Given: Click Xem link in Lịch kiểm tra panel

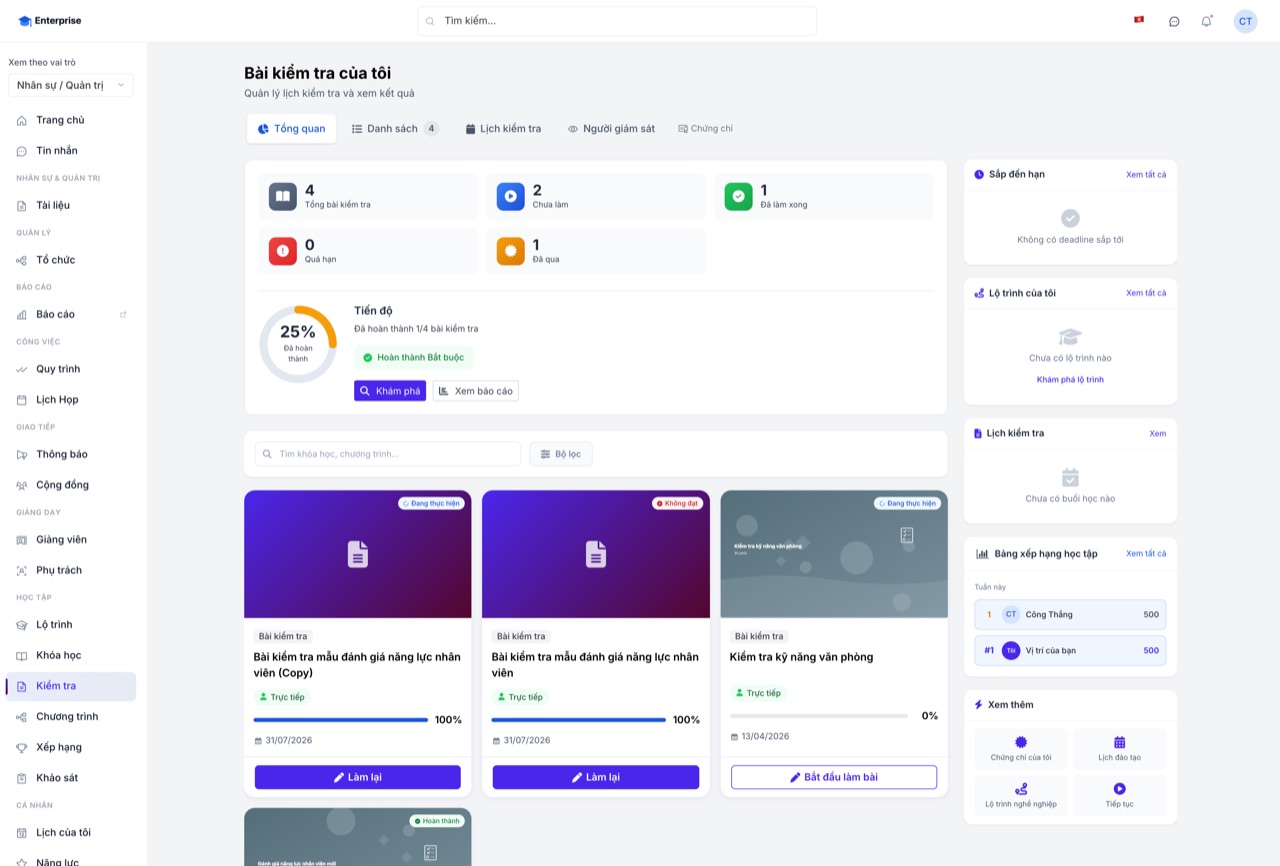Looking at the screenshot, I should click(x=1158, y=433).
